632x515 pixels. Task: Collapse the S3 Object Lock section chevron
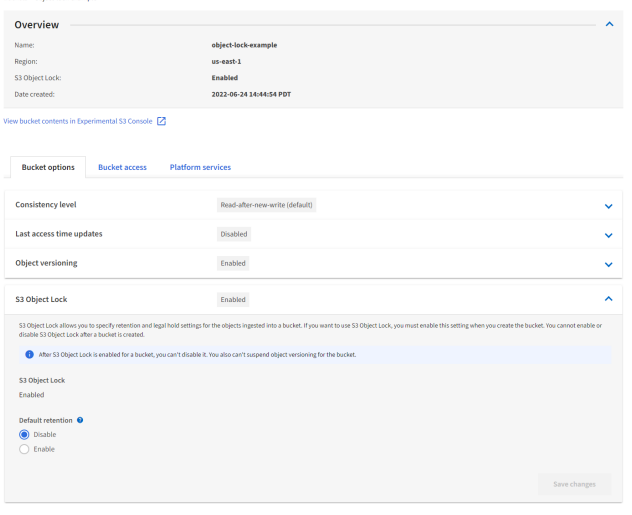click(x=607, y=298)
